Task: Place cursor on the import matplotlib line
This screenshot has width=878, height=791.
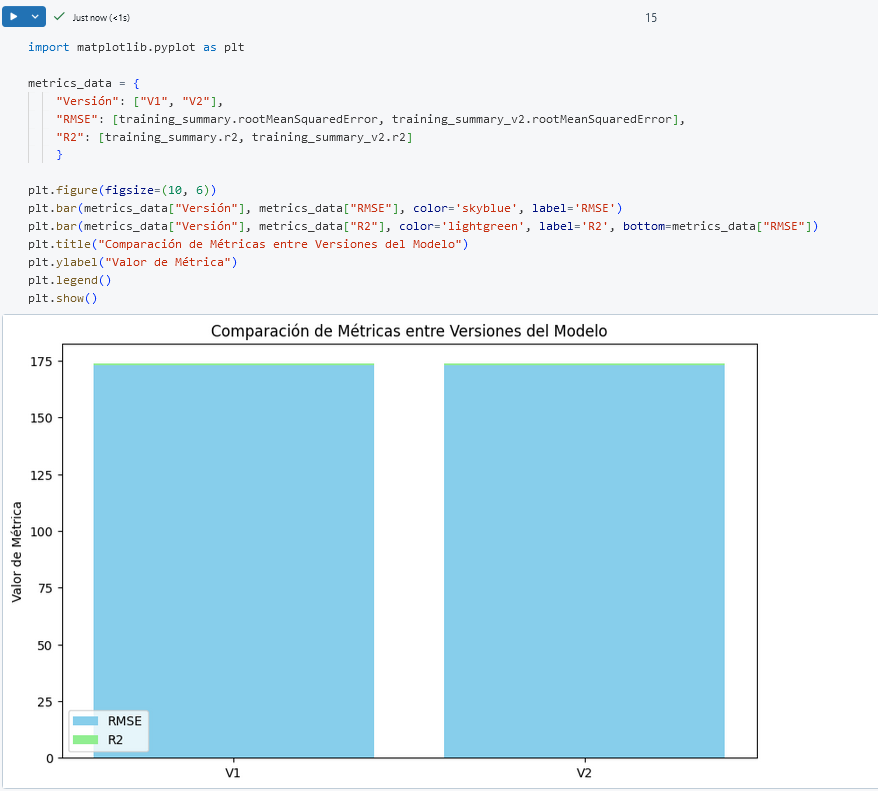Action: 136,47
